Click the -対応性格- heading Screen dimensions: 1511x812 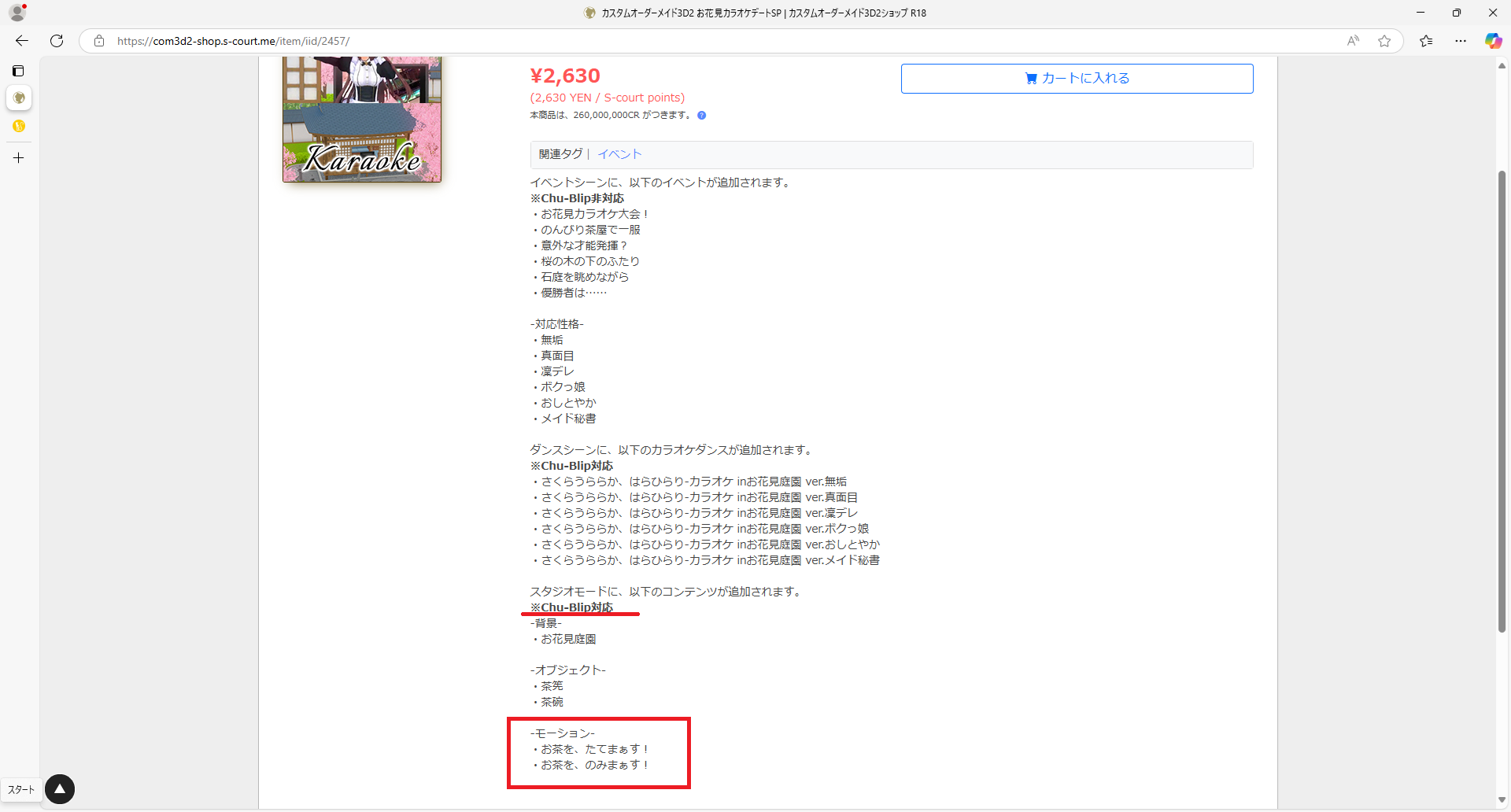pyautogui.click(x=556, y=324)
